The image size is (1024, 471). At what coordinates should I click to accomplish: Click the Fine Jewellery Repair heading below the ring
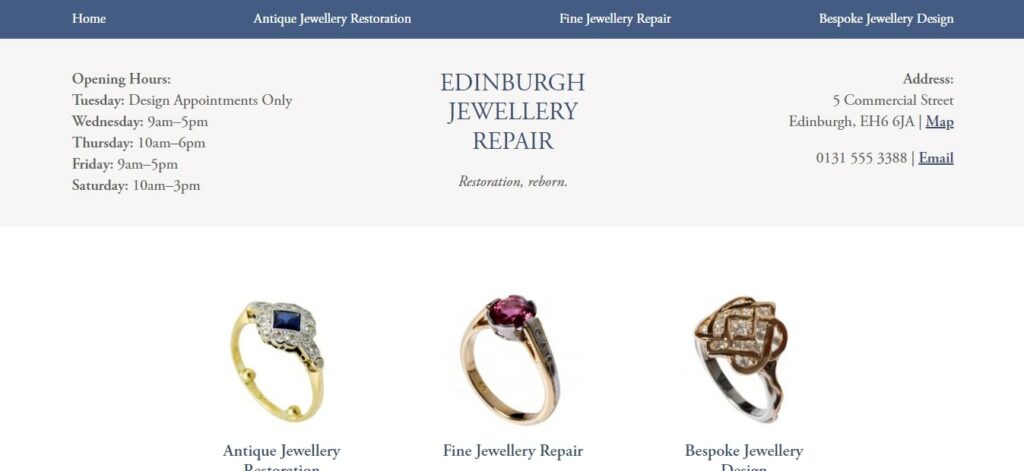coord(513,451)
